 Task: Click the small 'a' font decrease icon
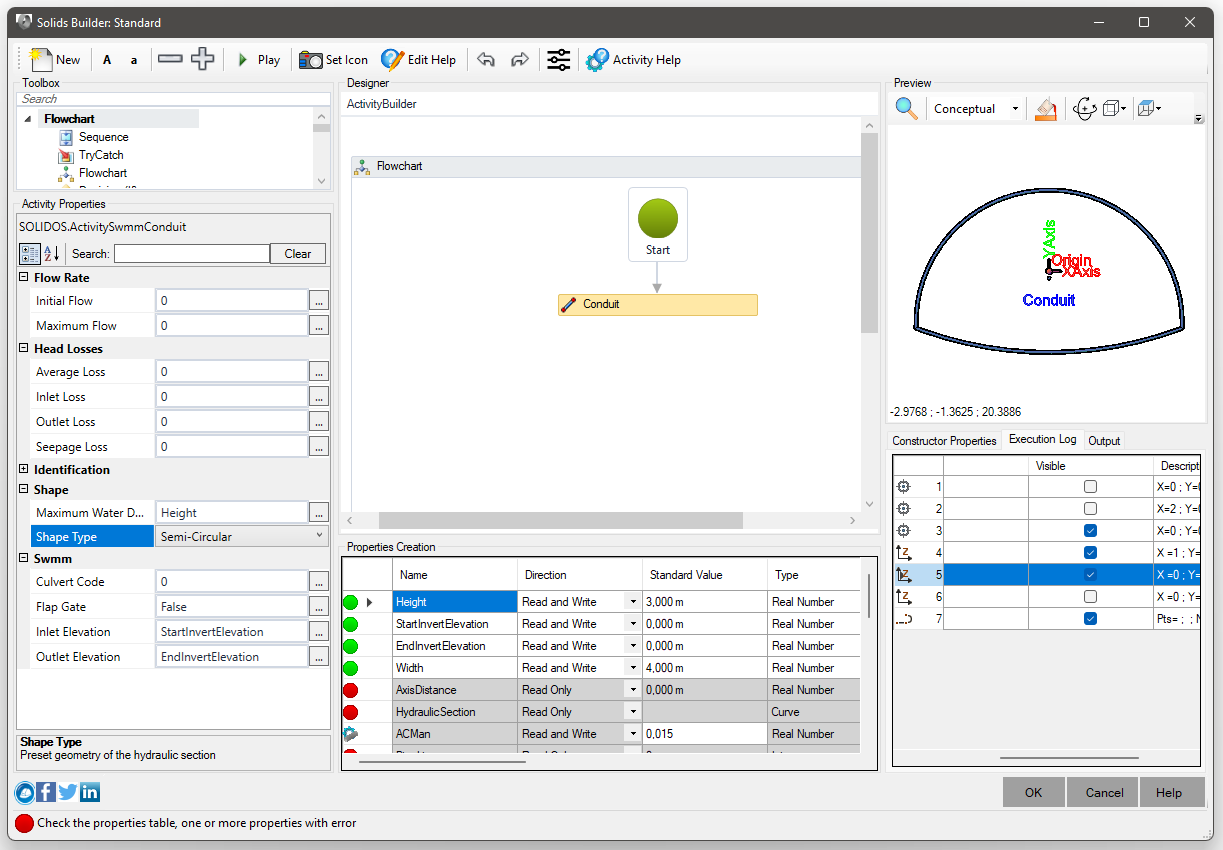click(134, 60)
